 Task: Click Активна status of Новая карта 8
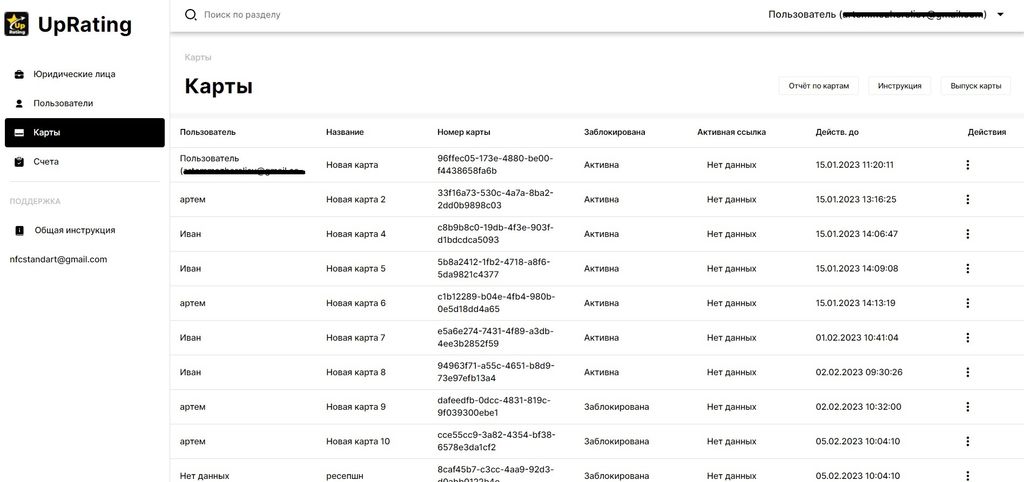click(601, 372)
